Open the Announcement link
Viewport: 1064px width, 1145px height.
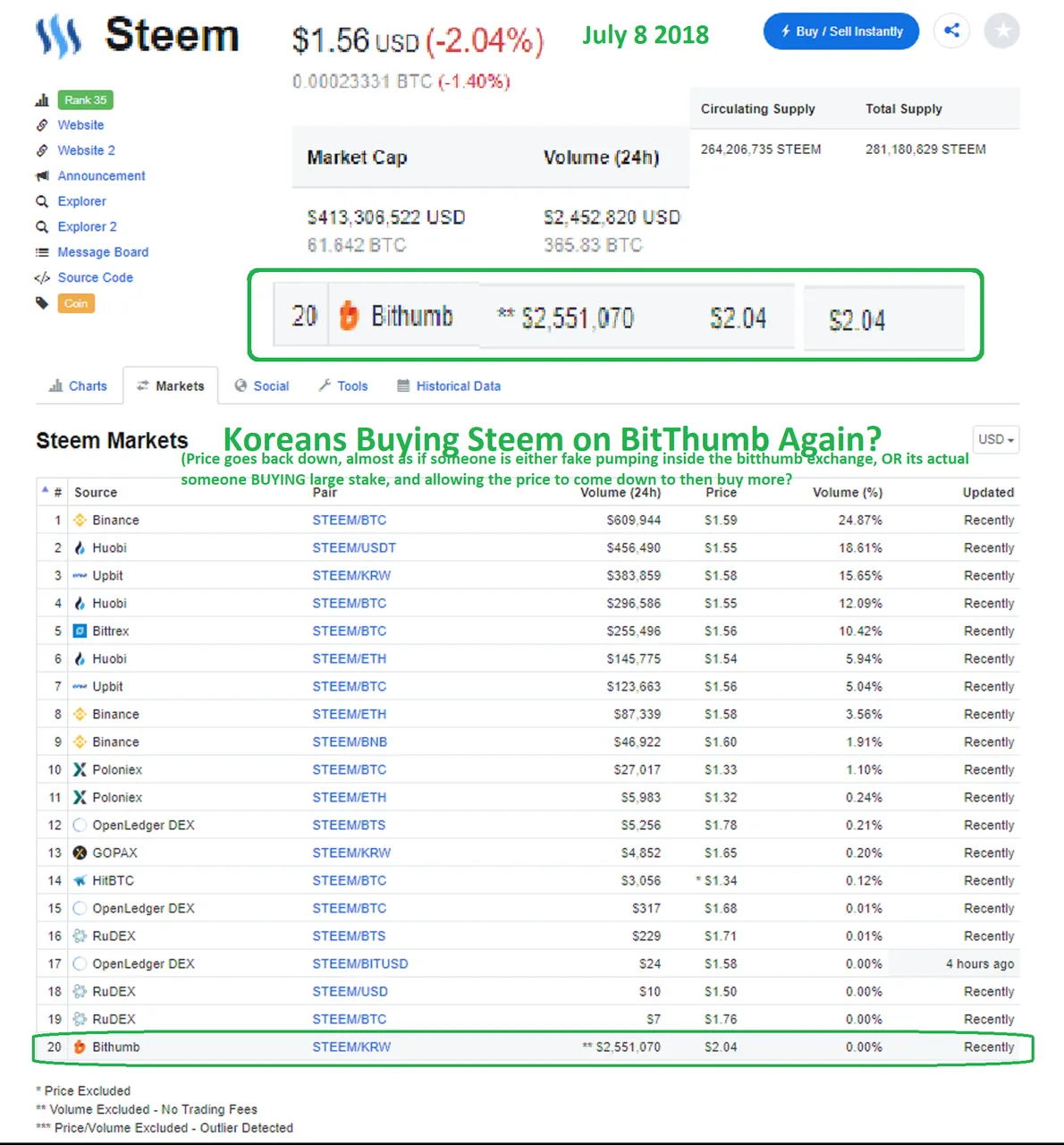point(101,176)
